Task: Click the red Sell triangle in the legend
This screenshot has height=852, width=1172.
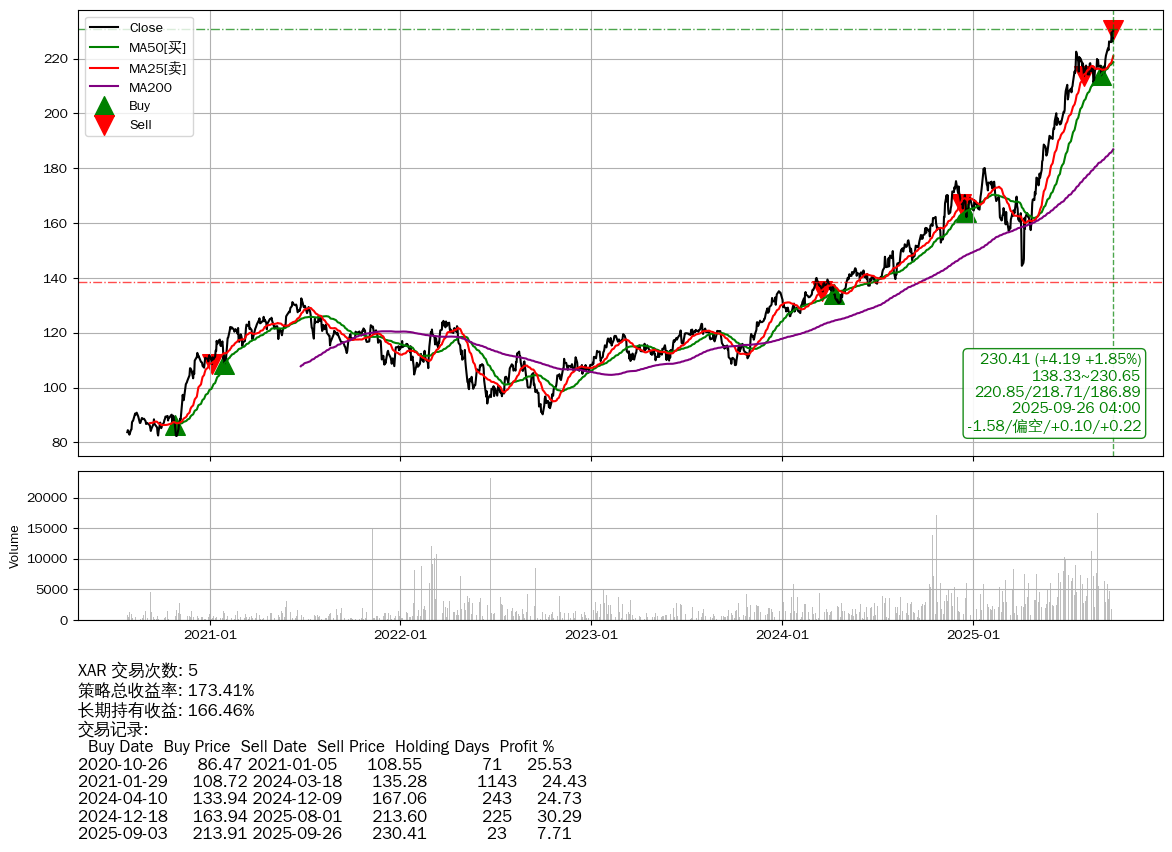Action: 104,125
